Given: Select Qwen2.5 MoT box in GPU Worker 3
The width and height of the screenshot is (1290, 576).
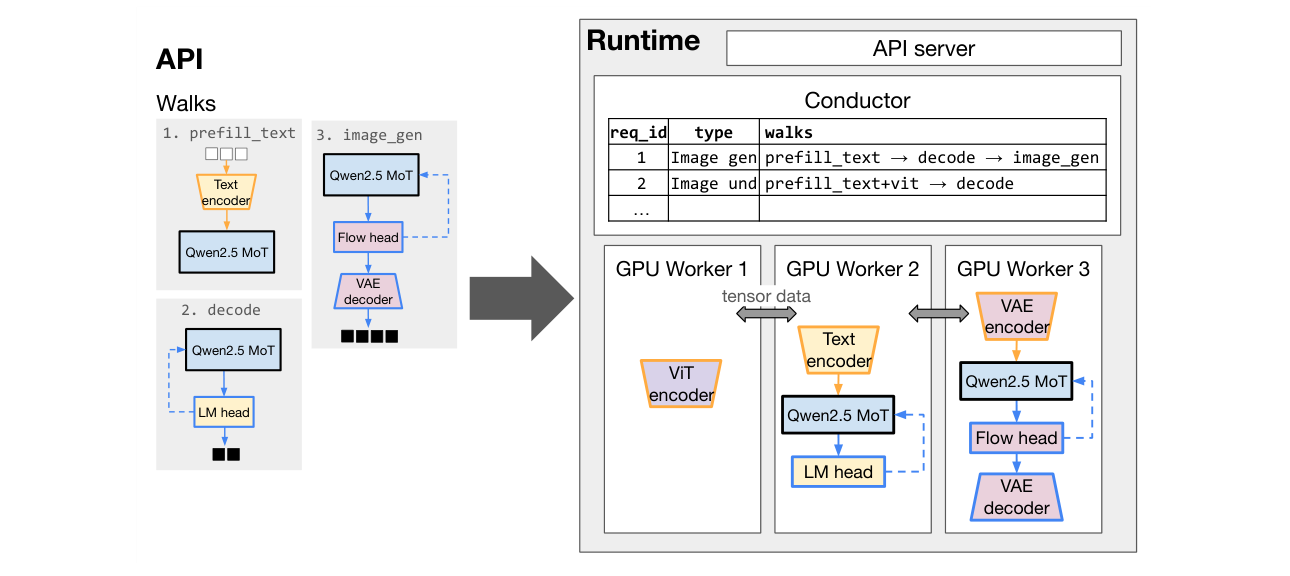Looking at the screenshot, I should pyautogui.click(x=1016, y=381).
